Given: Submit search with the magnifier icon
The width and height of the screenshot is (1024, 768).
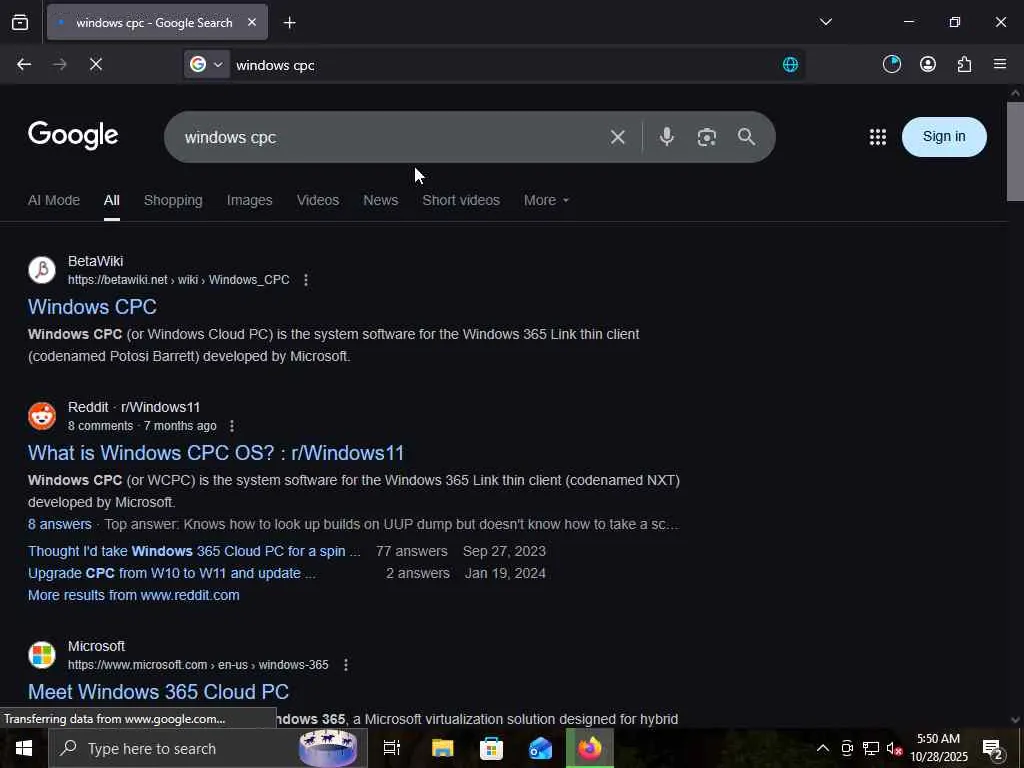Looking at the screenshot, I should point(746,137).
